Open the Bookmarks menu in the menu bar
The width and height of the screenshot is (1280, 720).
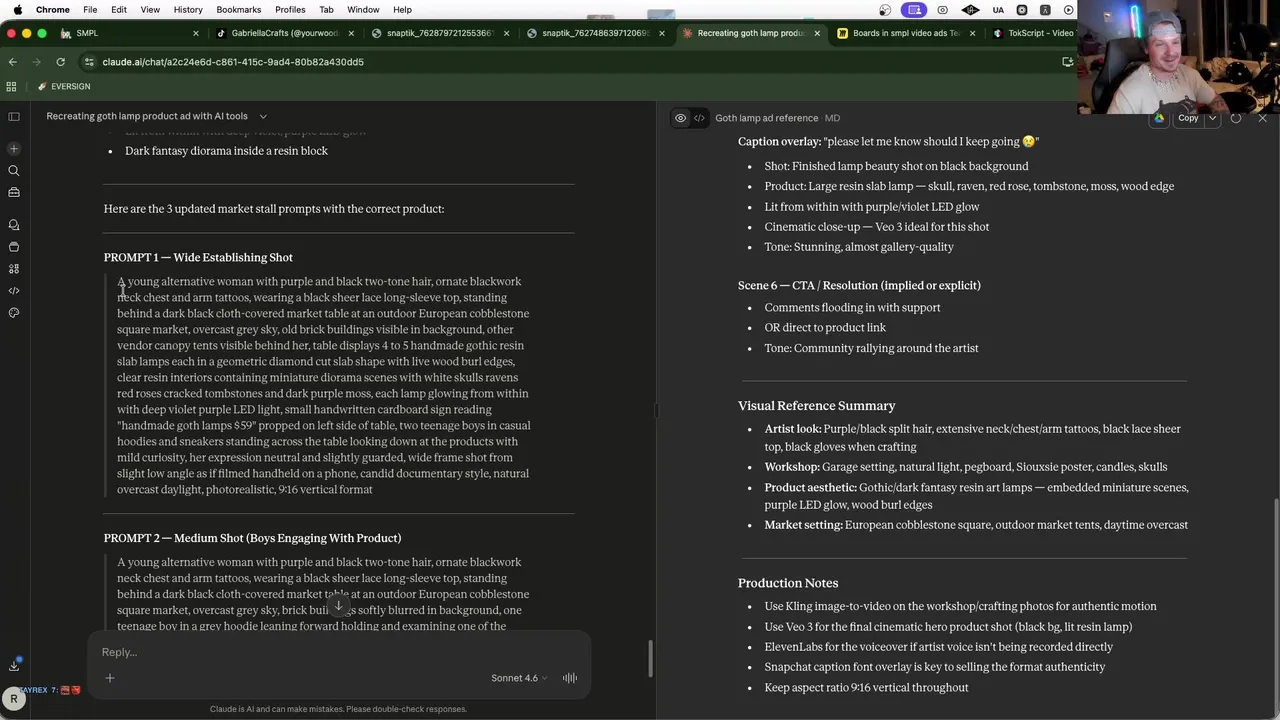[238, 10]
